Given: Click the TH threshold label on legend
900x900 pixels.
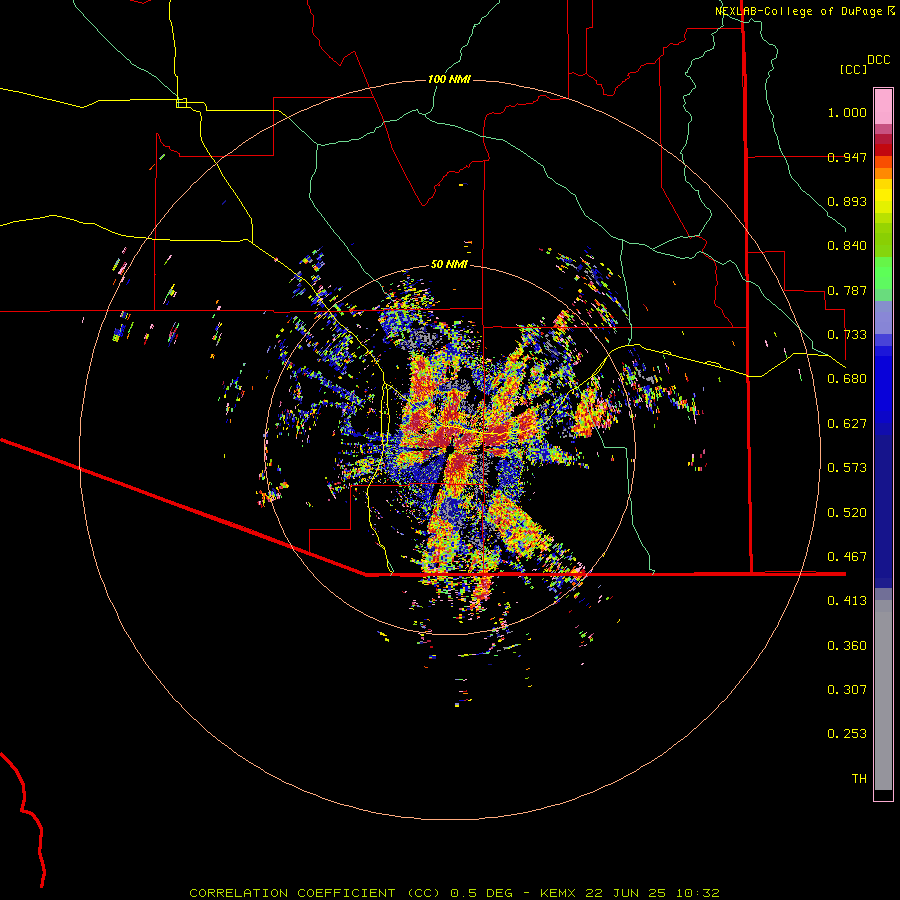Looking at the screenshot, I should (859, 779).
